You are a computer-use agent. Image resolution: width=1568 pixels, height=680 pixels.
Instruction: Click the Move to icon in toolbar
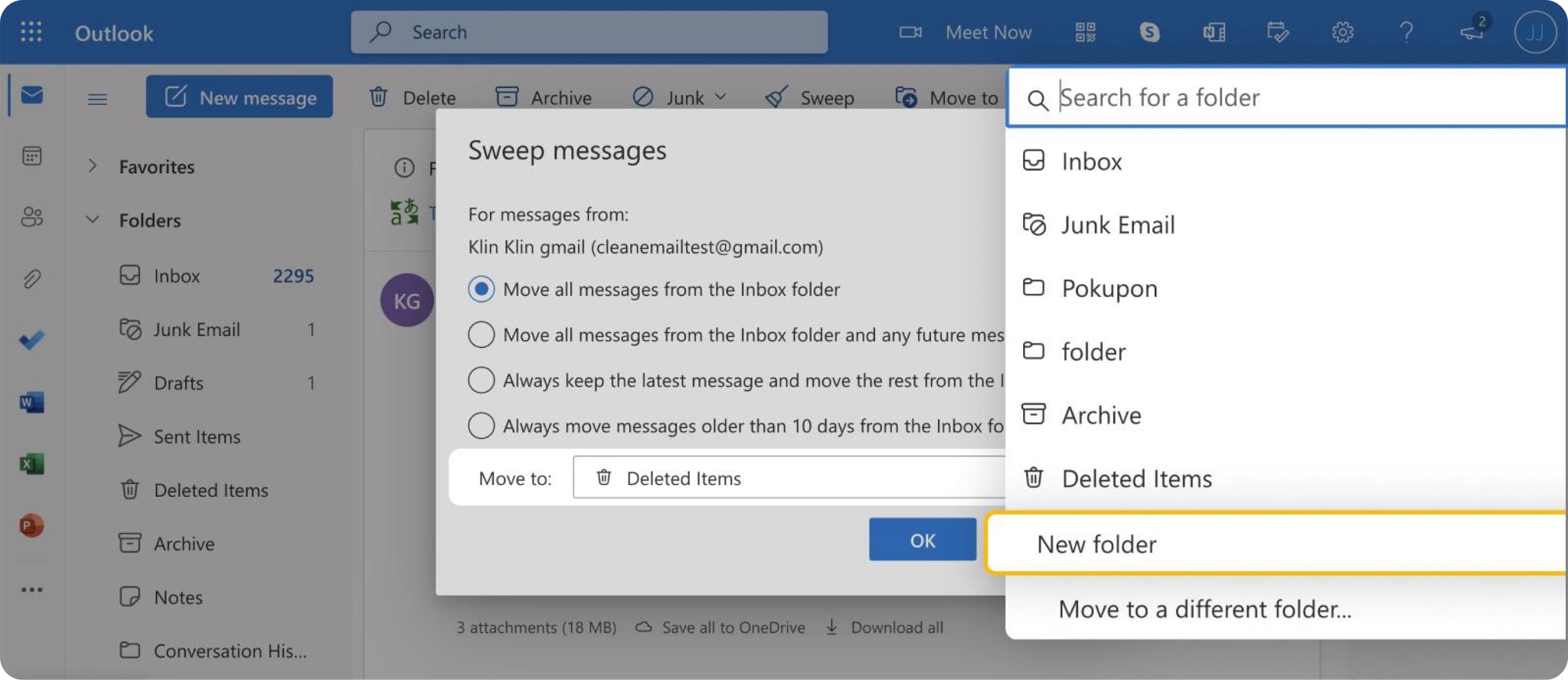[x=905, y=96]
